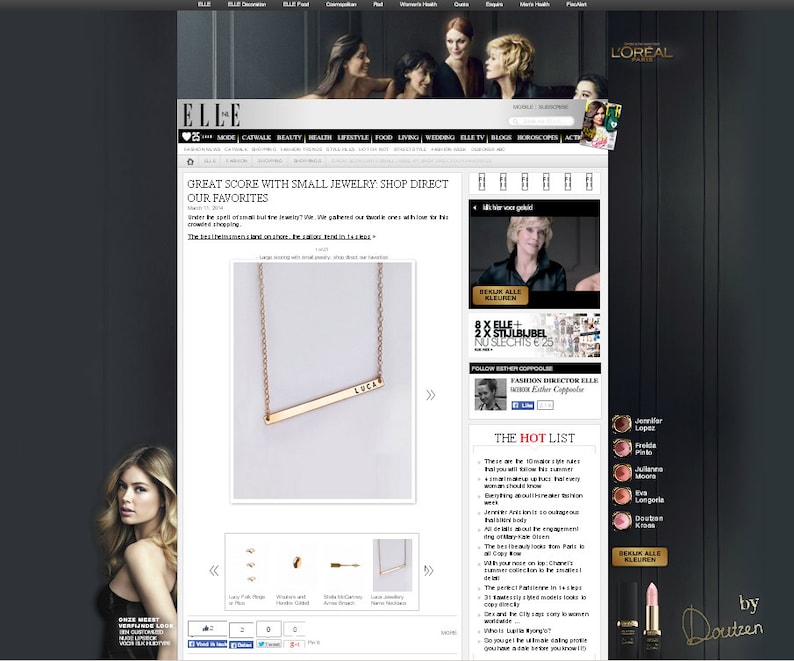Click the Pin it button
This screenshot has height=661, width=794.
pos(313,643)
